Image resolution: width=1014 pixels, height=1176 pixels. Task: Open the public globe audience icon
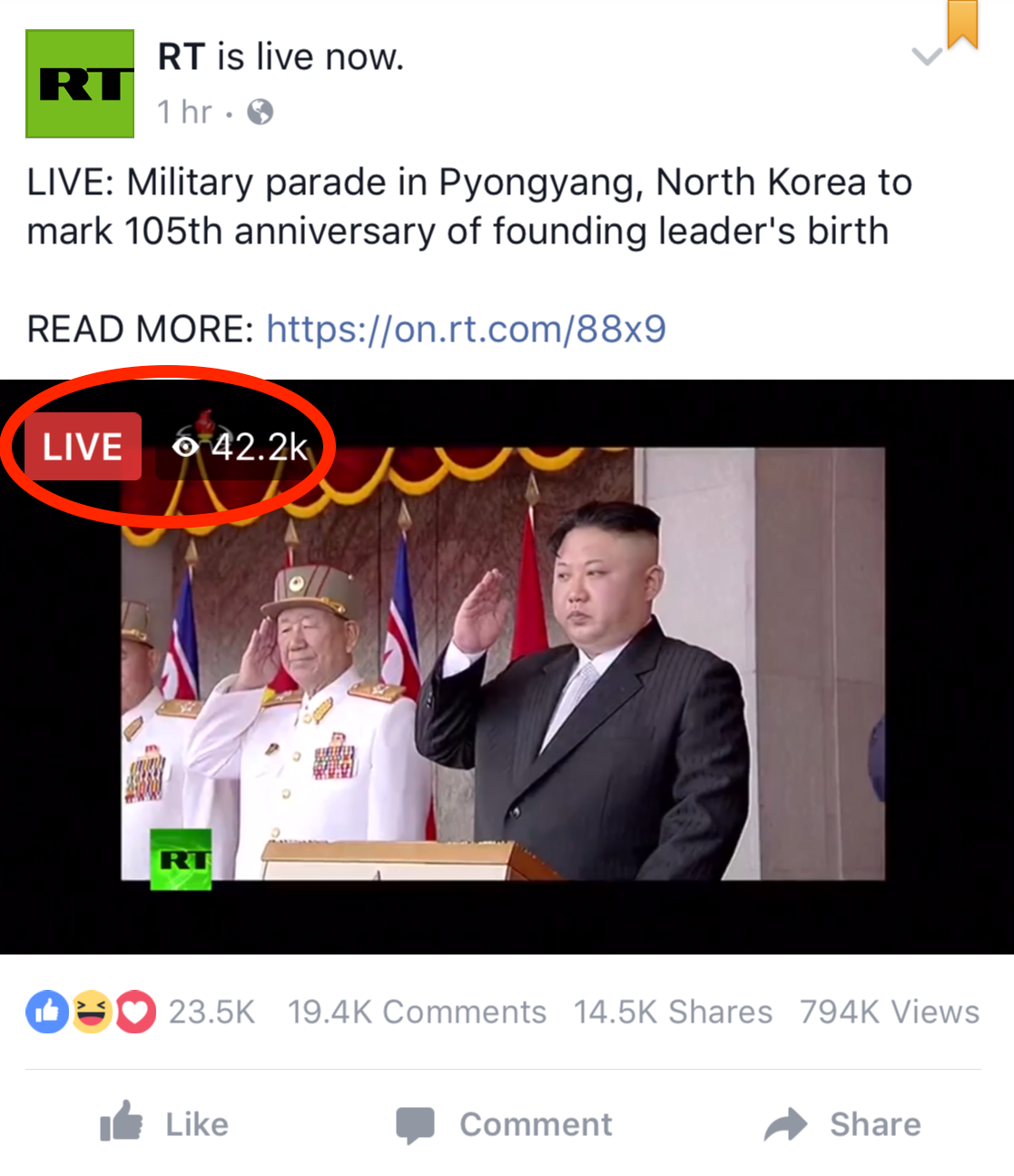click(x=261, y=112)
